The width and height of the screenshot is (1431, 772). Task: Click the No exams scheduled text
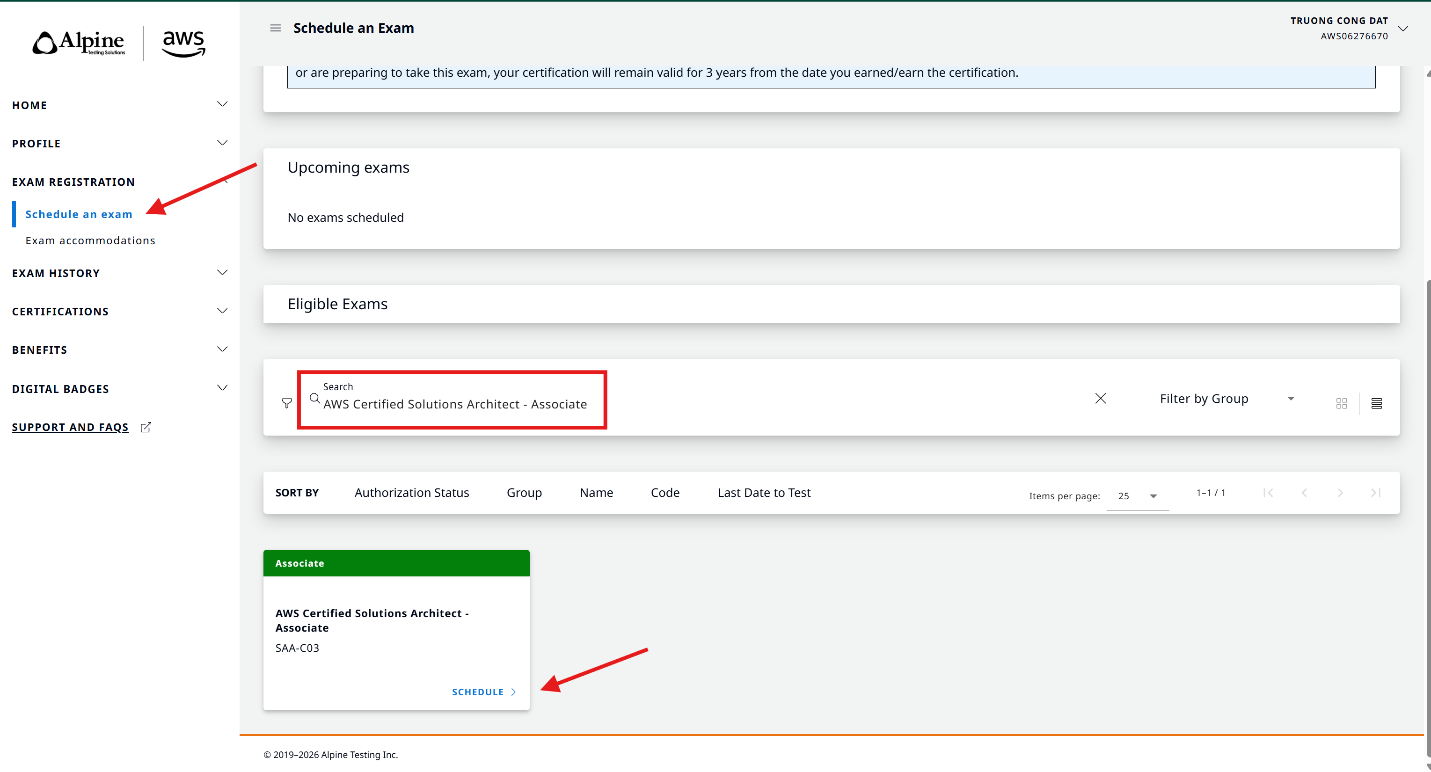coord(346,218)
